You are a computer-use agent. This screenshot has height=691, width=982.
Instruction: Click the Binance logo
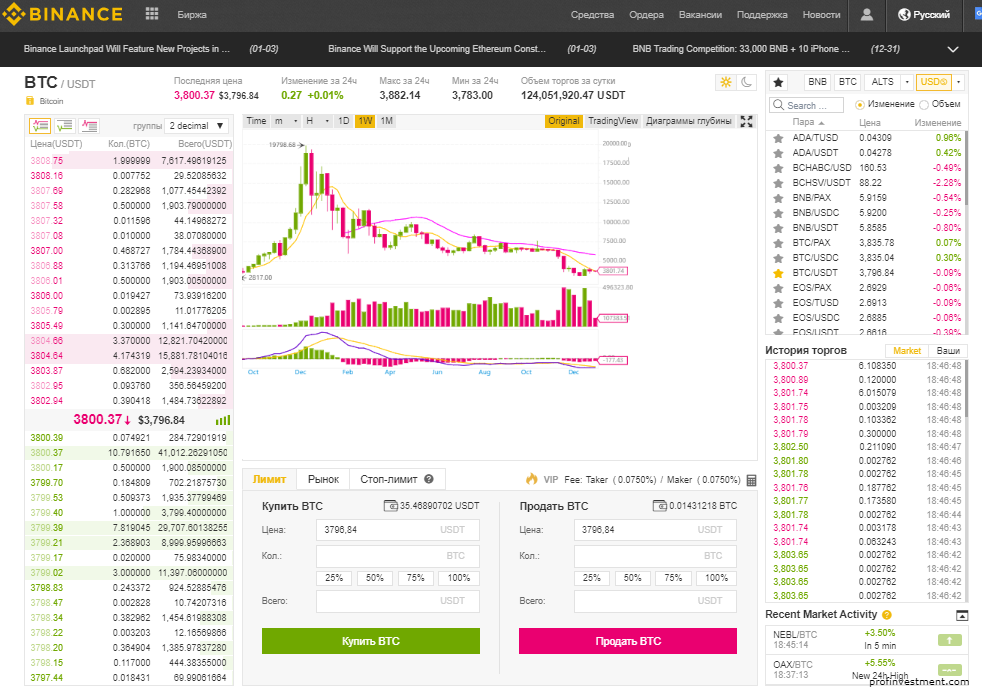(x=63, y=14)
